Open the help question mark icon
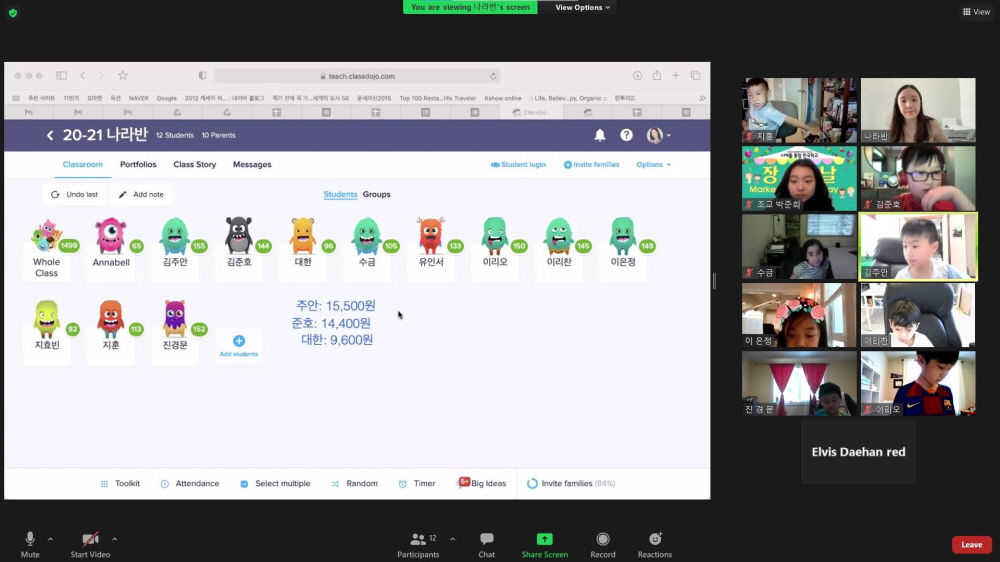 [x=626, y=135]
